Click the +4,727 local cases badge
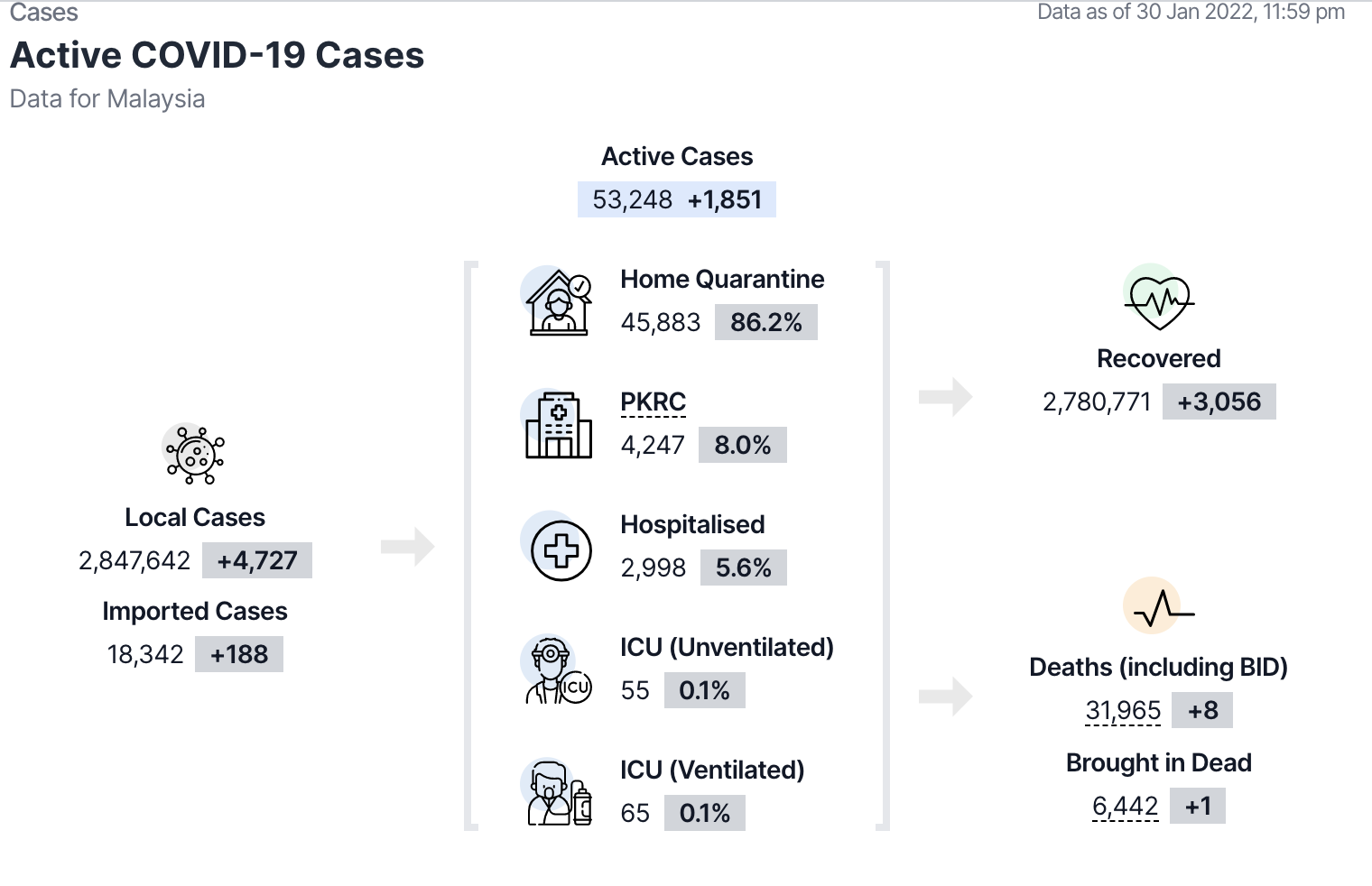This screenshot has height=886, width=1372. click(257, 561)
